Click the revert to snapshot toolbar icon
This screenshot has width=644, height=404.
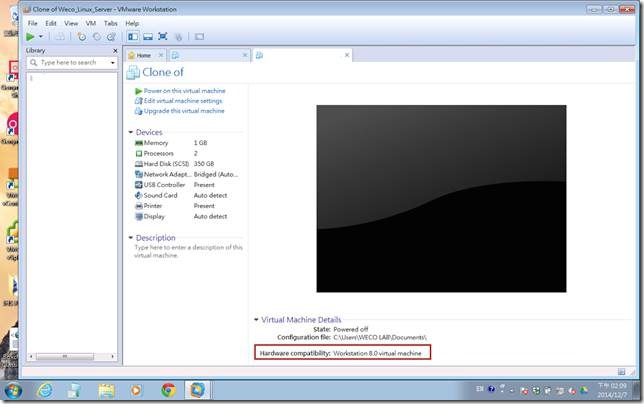97,37
